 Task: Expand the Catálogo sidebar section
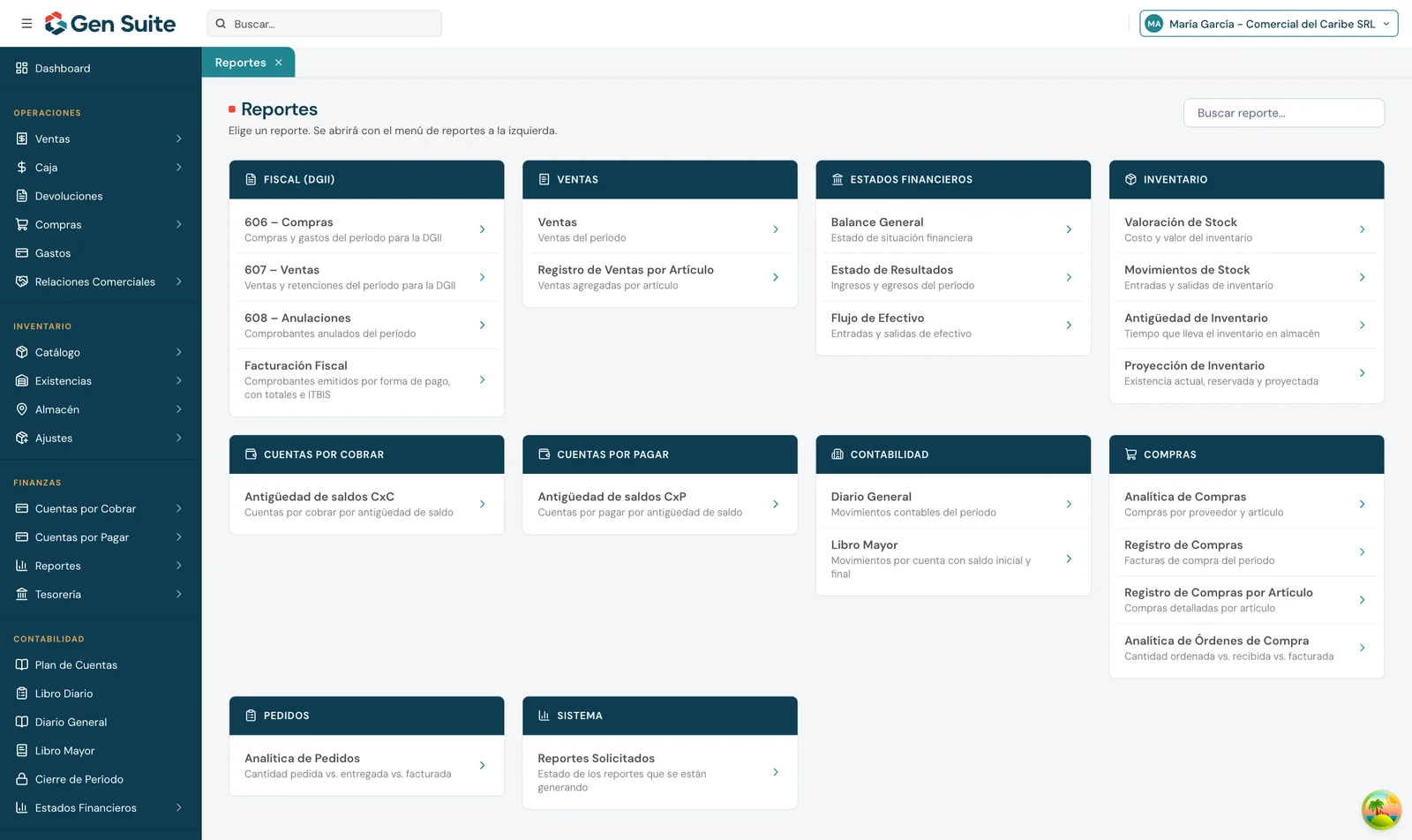click(101, 352)
